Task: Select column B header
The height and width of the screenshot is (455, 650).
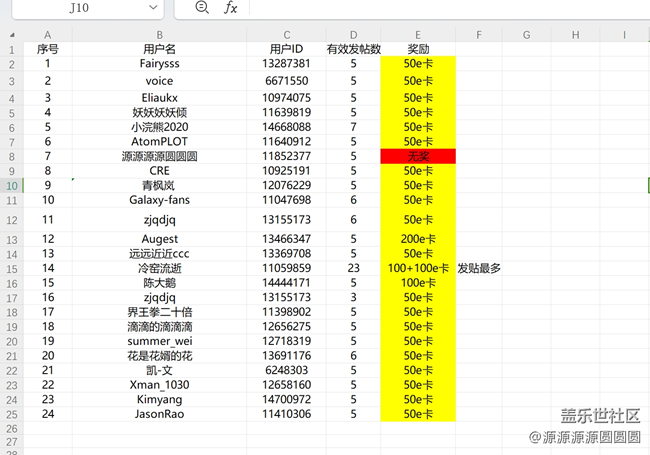Action: click(159, 35)
